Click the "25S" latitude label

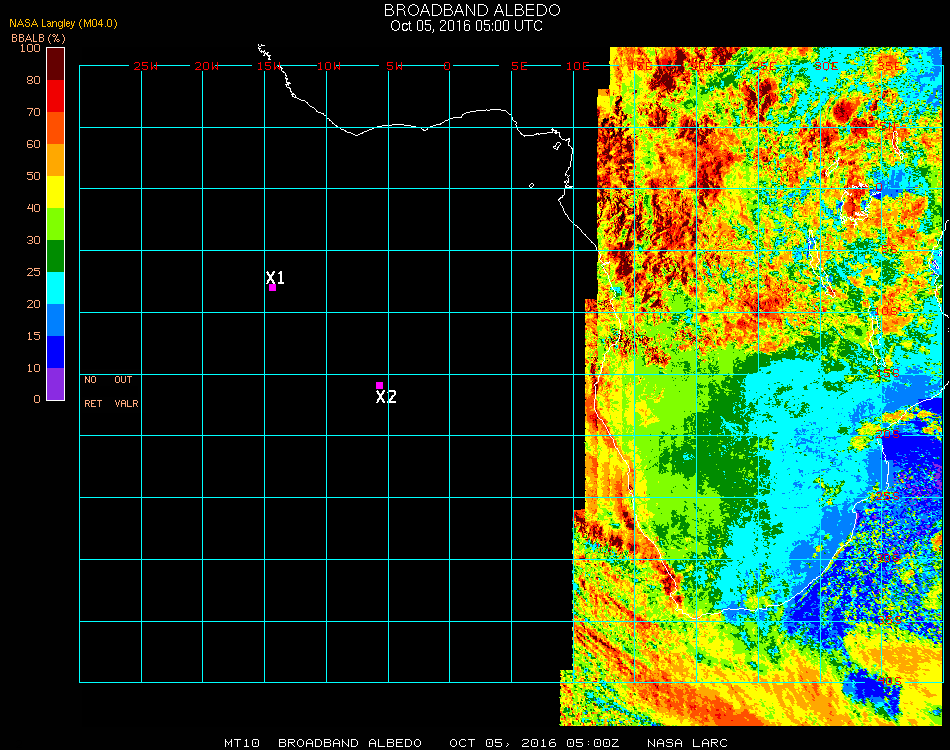tap(888, 497)
